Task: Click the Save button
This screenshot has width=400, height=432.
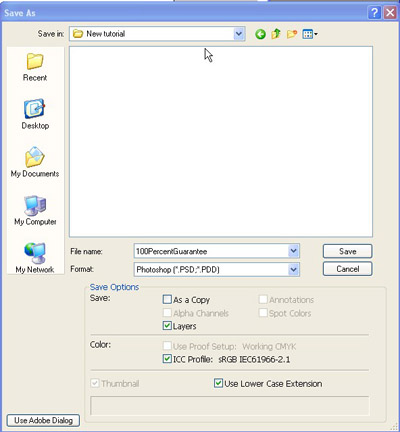Action: 347,251
